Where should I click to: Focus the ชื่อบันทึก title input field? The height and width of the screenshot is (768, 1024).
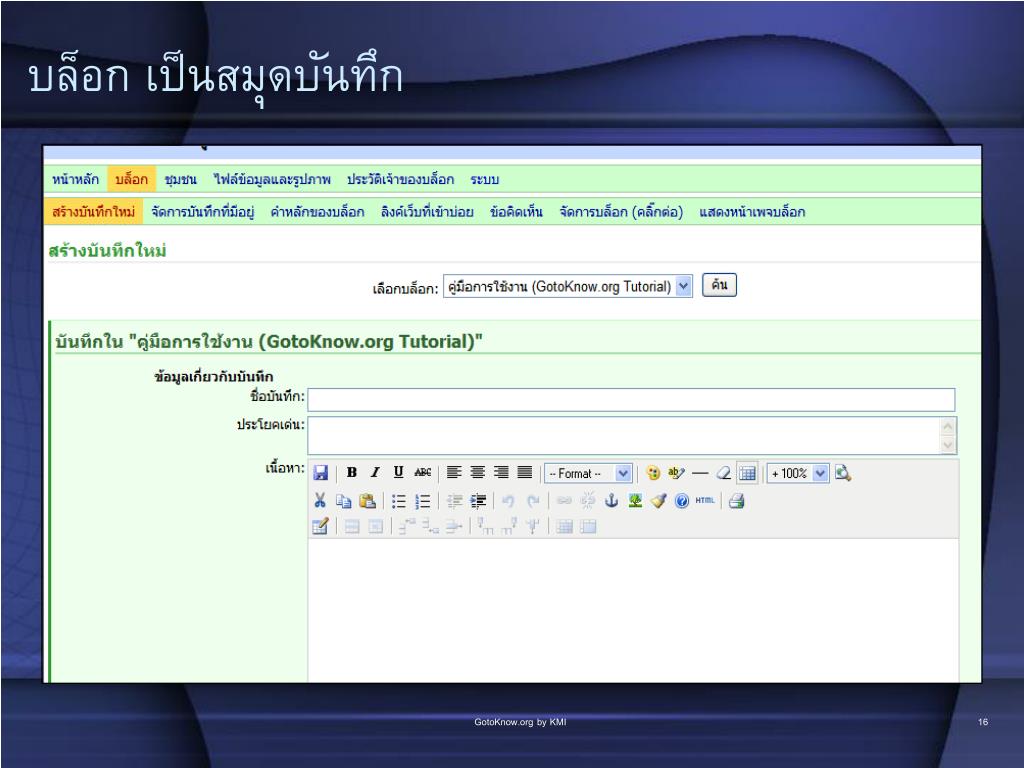(632, 399)
